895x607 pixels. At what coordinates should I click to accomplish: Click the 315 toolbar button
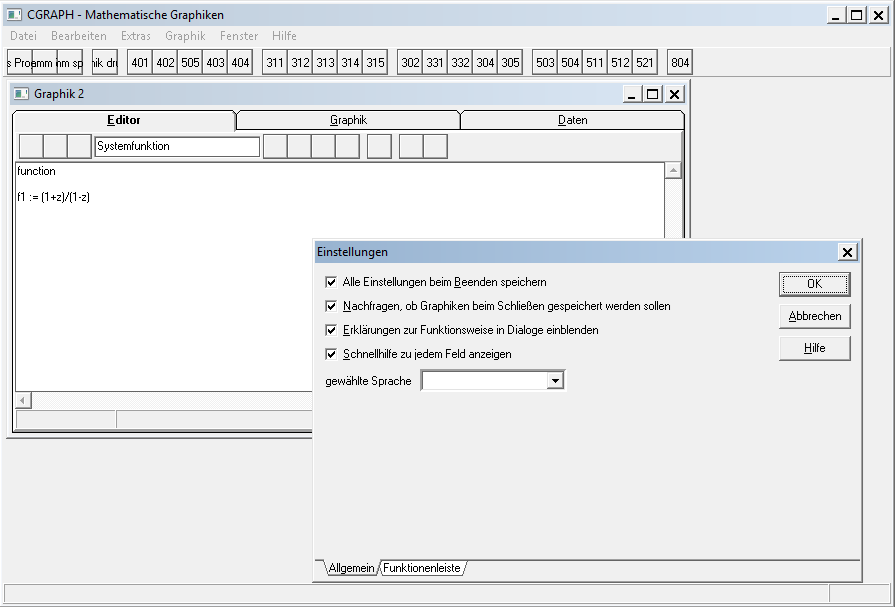[x=375, y=63]
